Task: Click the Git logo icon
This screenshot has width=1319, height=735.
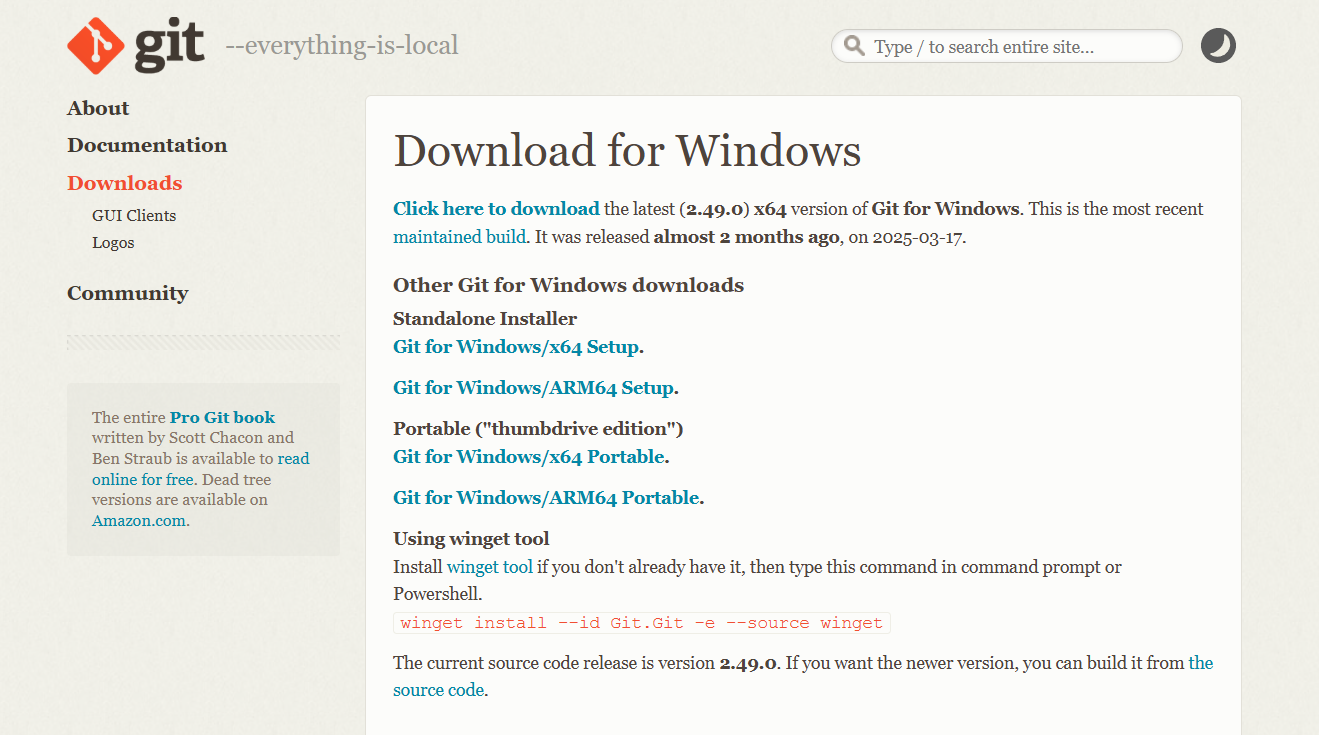Action: click(x=136, y=46)
